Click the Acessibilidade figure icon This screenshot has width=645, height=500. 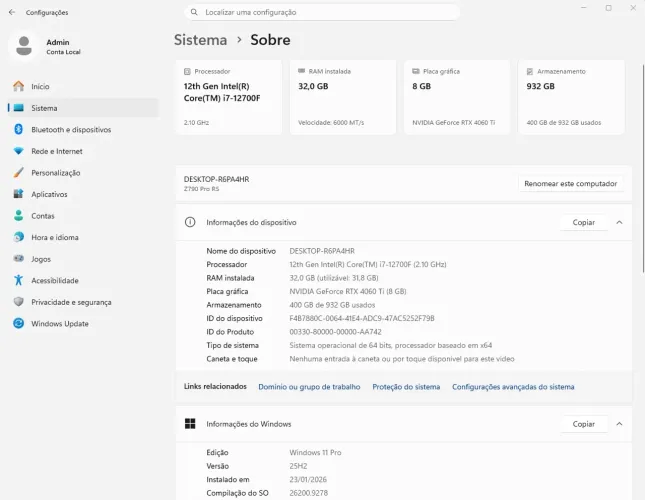click(19, 280)
